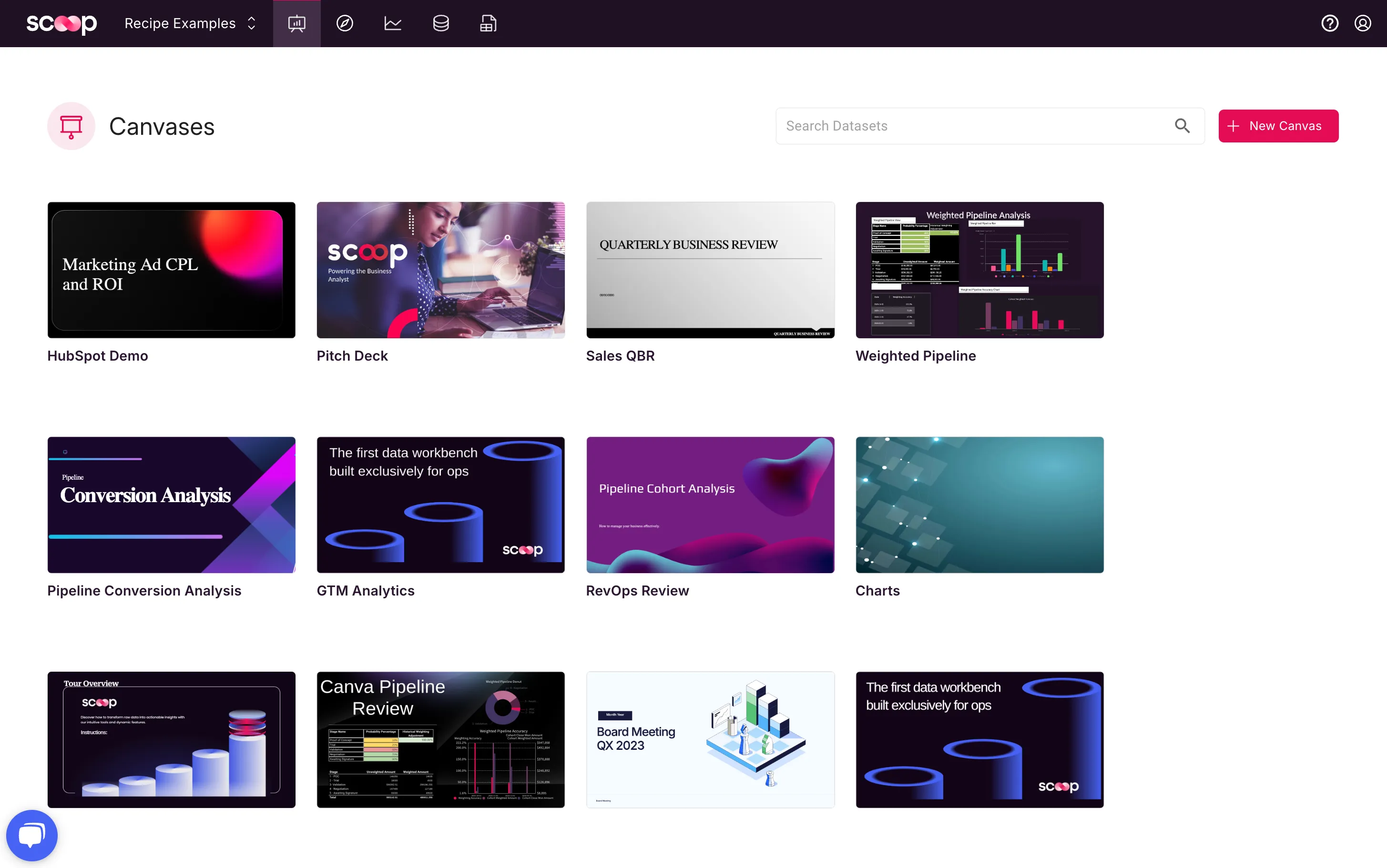Click the New Canvas button

pos(1278,126)
